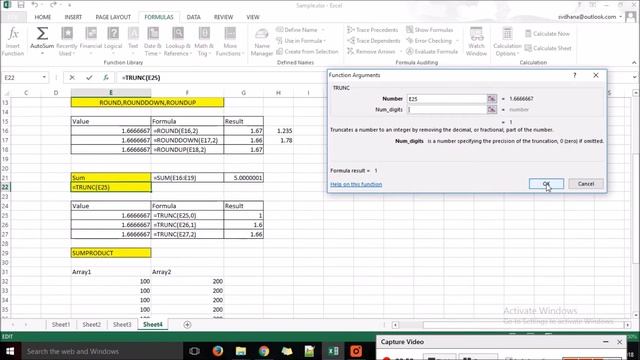Open Chrome from taskbar
The height and width of the screenshot is (360, 640).
coord(264,351)
